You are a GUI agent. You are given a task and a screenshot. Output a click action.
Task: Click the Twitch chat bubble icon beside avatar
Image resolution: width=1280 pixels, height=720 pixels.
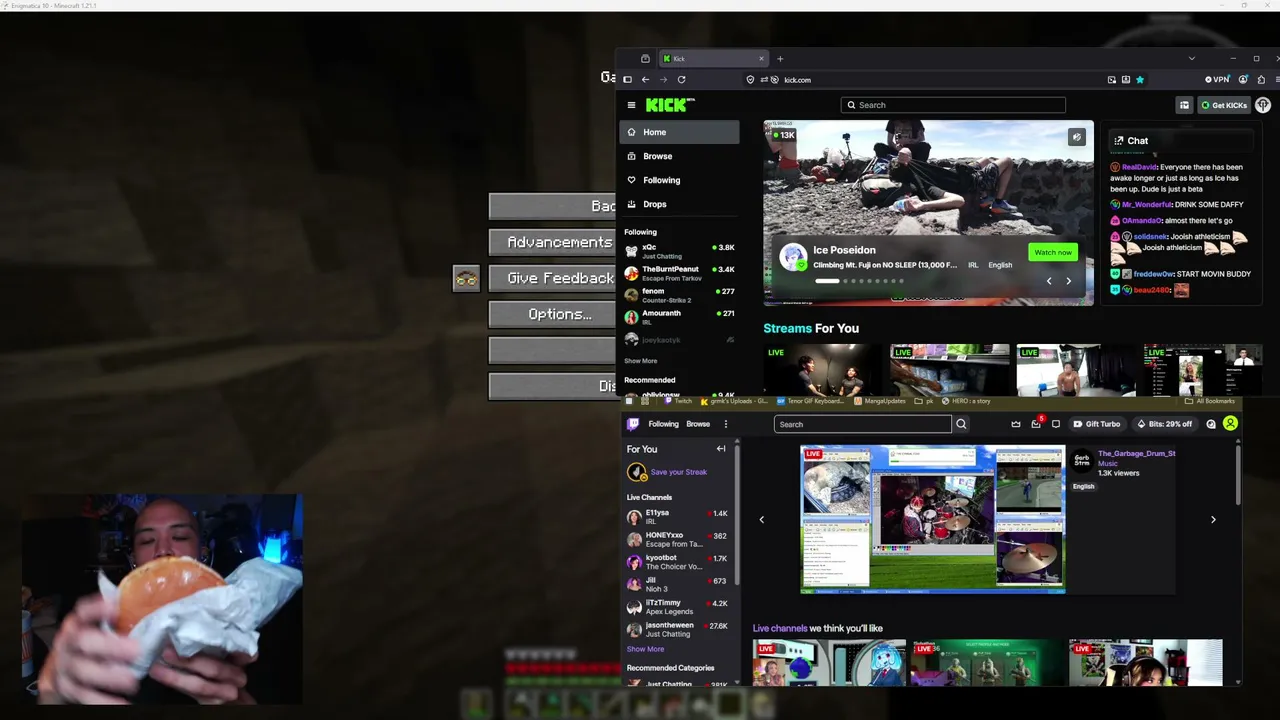tap(1211, 424)
